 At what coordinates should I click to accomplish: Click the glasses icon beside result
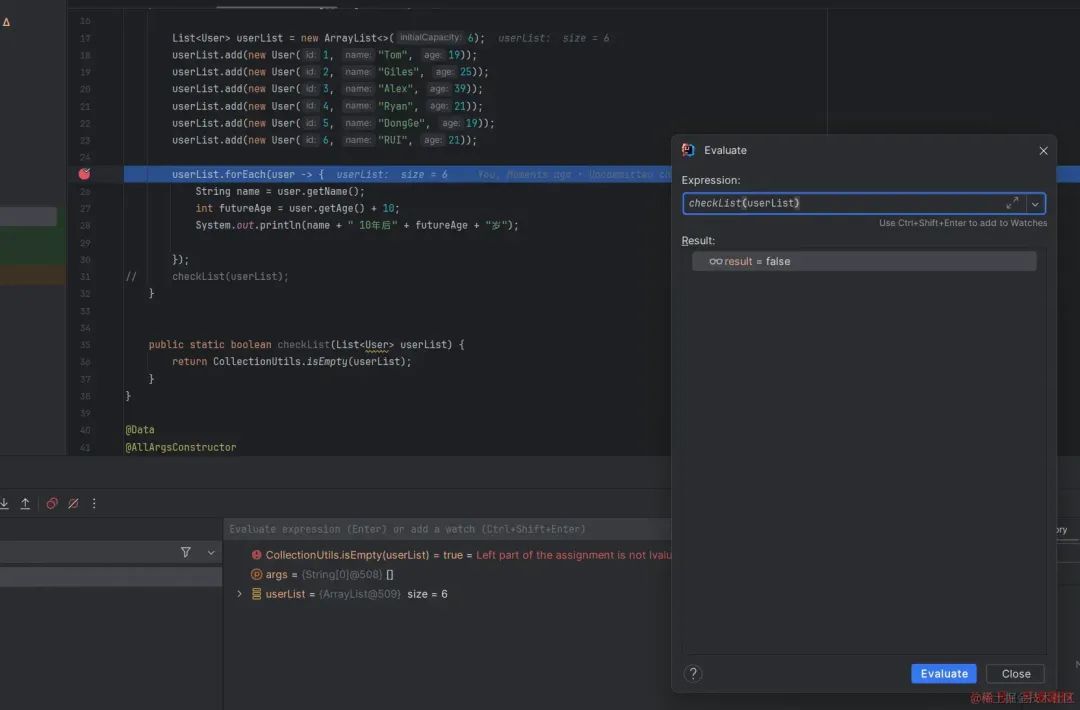716,261
